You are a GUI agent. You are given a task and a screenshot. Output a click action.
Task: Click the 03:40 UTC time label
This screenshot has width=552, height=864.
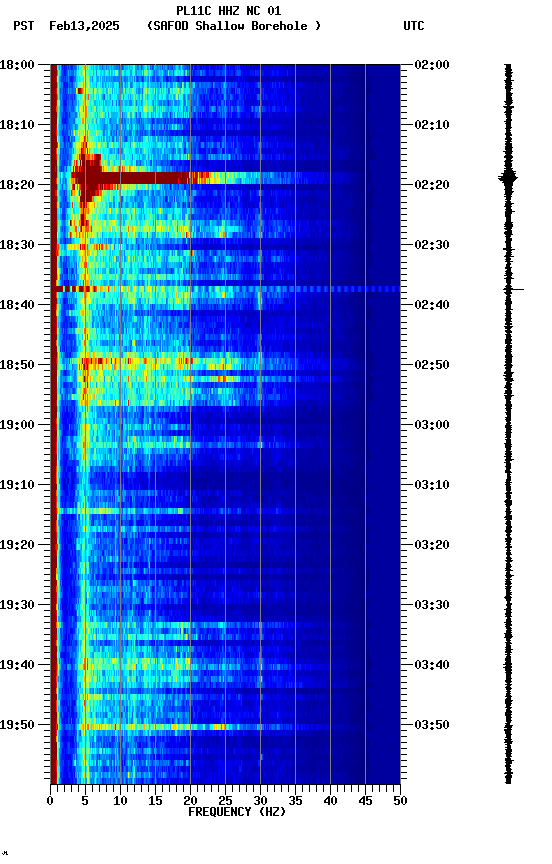432,665
